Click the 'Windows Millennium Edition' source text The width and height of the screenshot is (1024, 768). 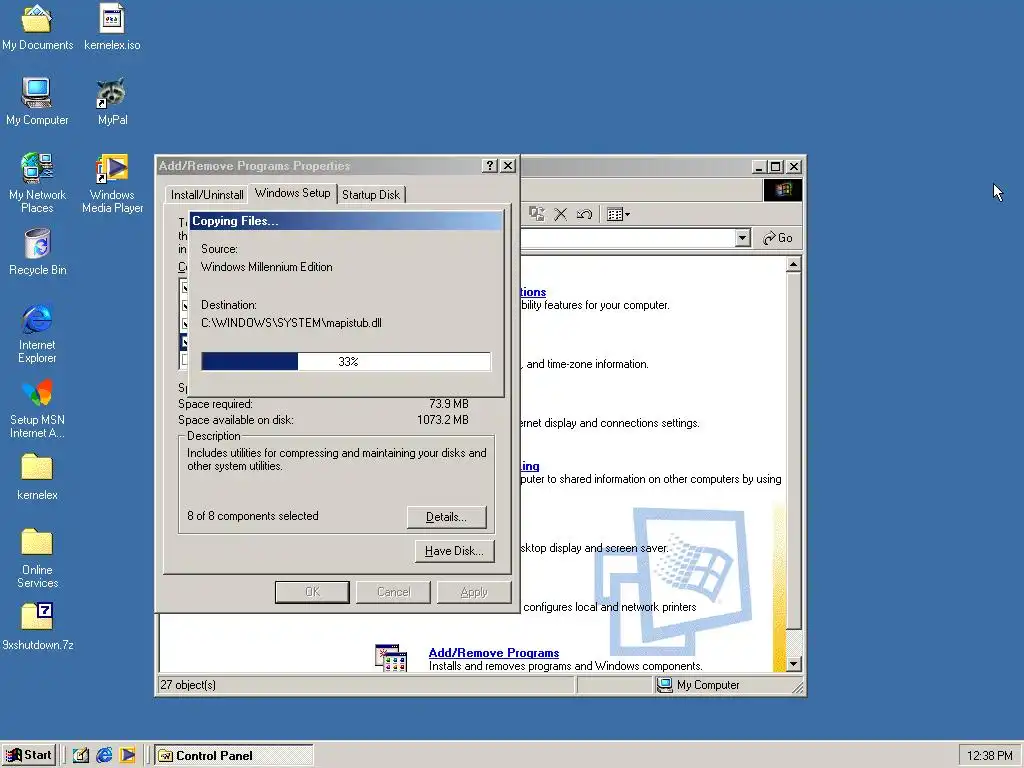pos(266,267)
